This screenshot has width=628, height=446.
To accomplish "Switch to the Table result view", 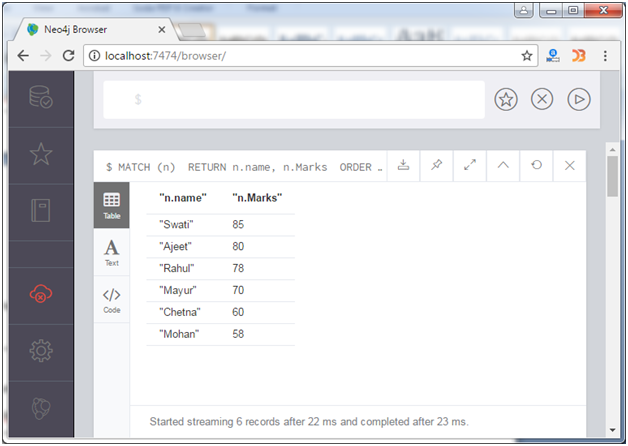I will click(x=111, y=205).
